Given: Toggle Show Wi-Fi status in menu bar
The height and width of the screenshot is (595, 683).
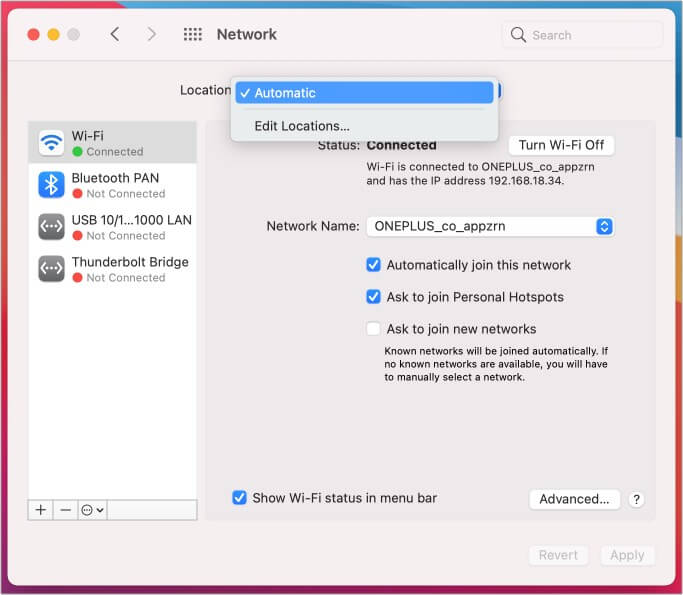Looking at the screenshot, I should pos(239,497).
